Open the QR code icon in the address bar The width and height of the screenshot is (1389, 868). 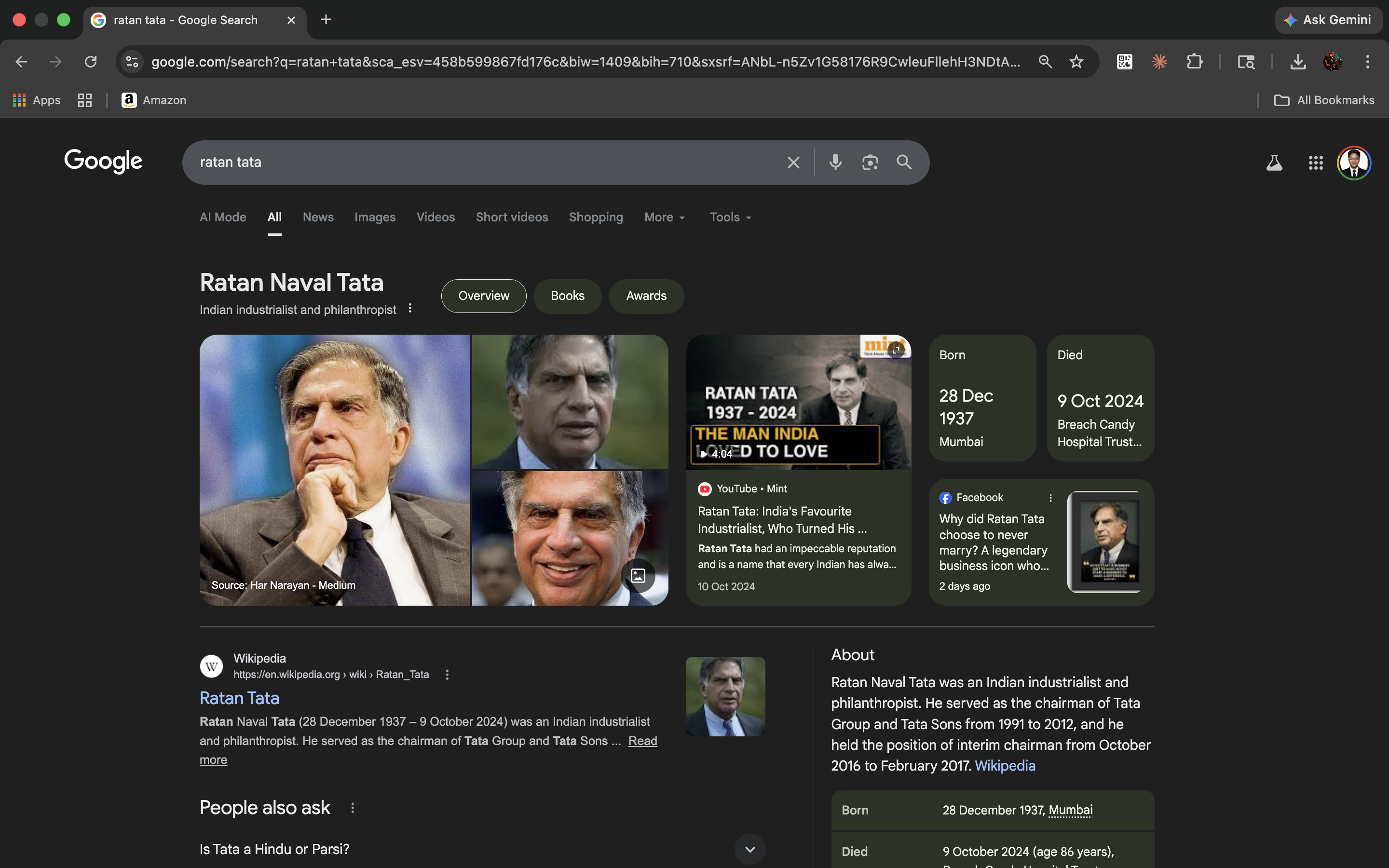click(1124, 61)
